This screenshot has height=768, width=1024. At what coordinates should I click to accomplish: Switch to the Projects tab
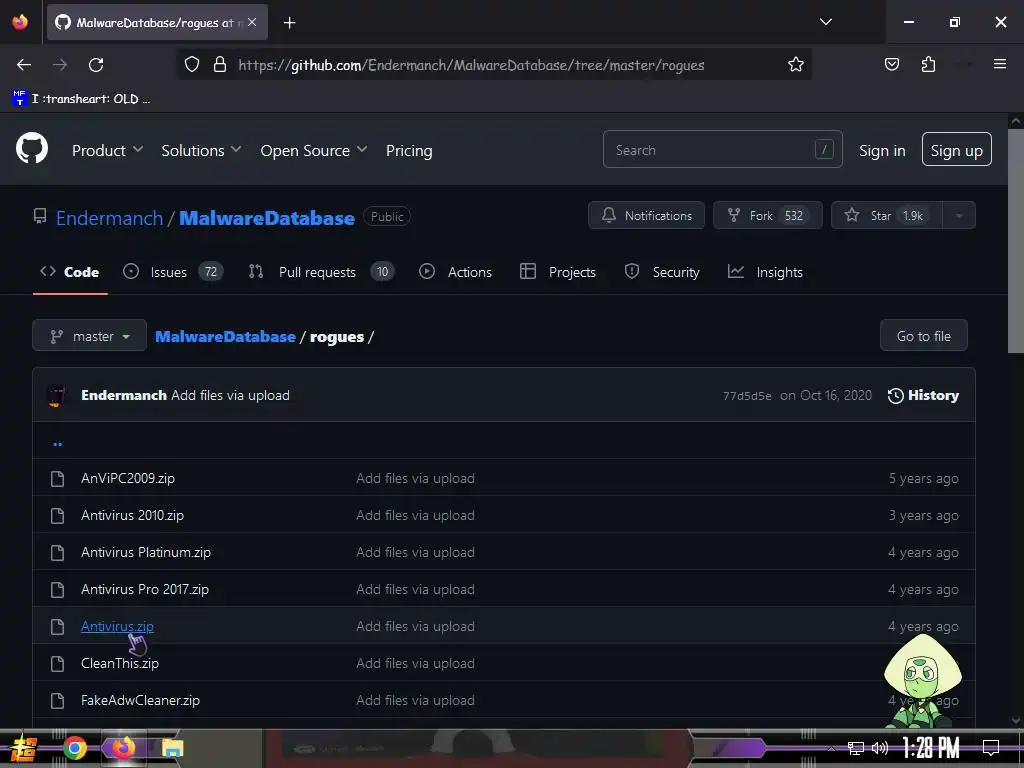coord(558,272)
